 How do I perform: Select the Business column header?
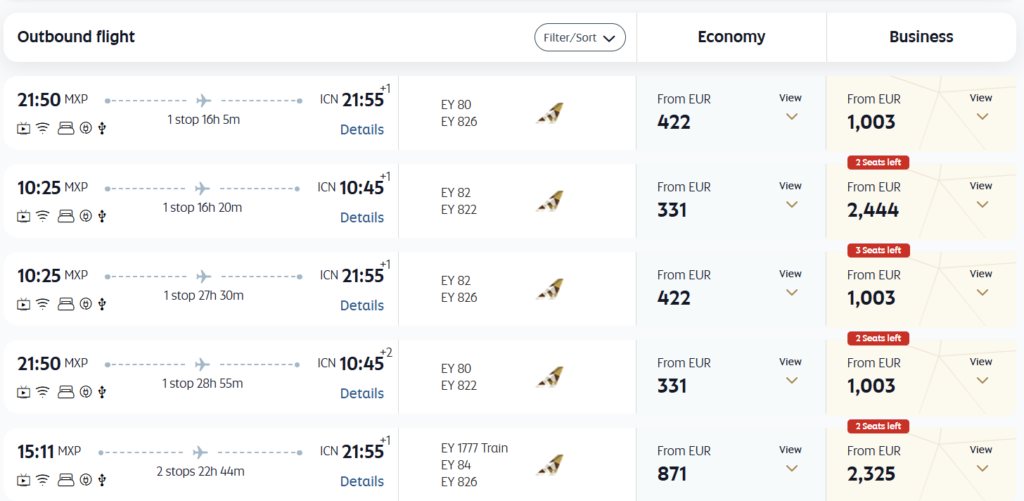click(x=921, y=37)
